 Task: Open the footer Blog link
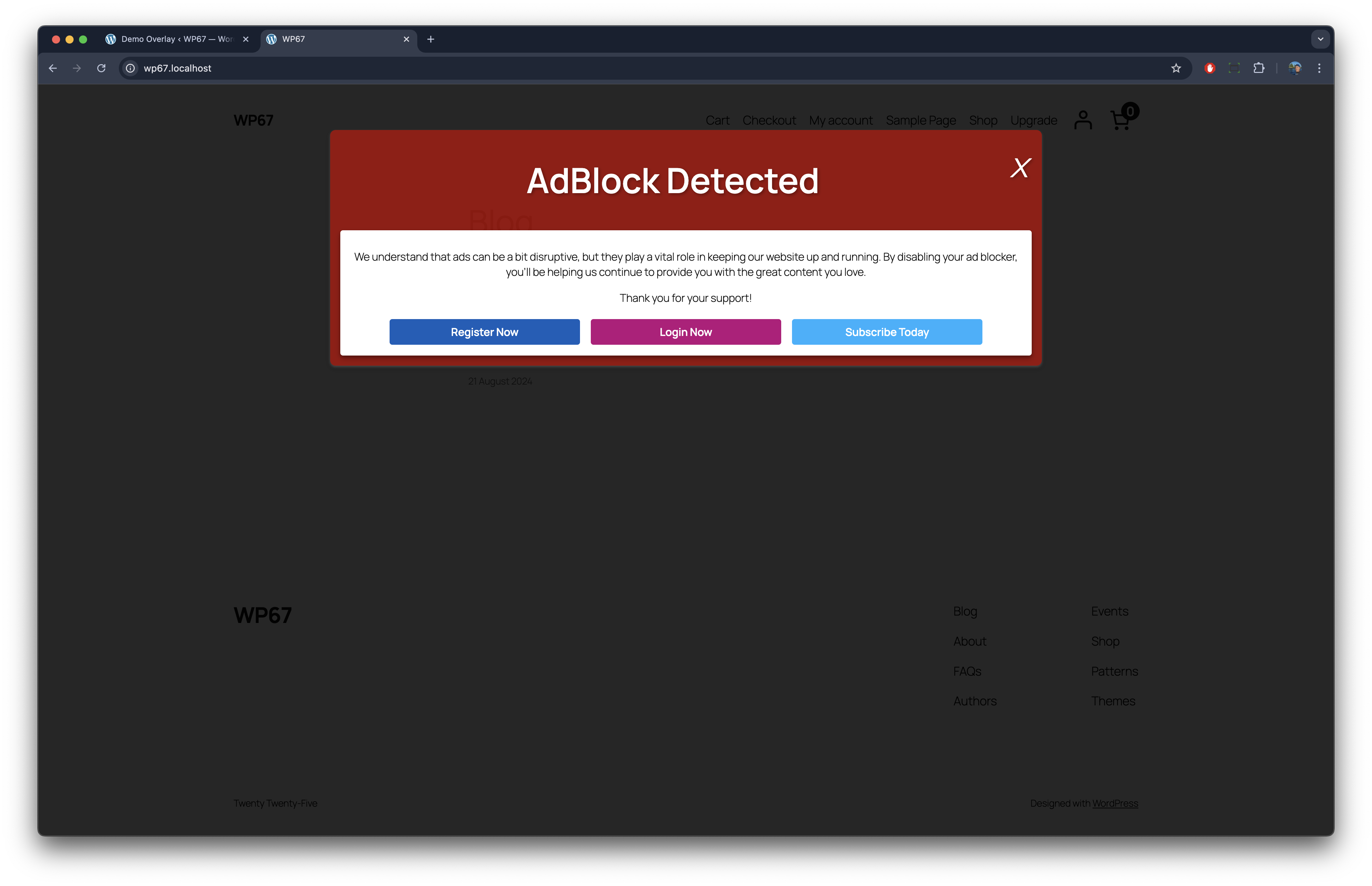click(965, 611)
